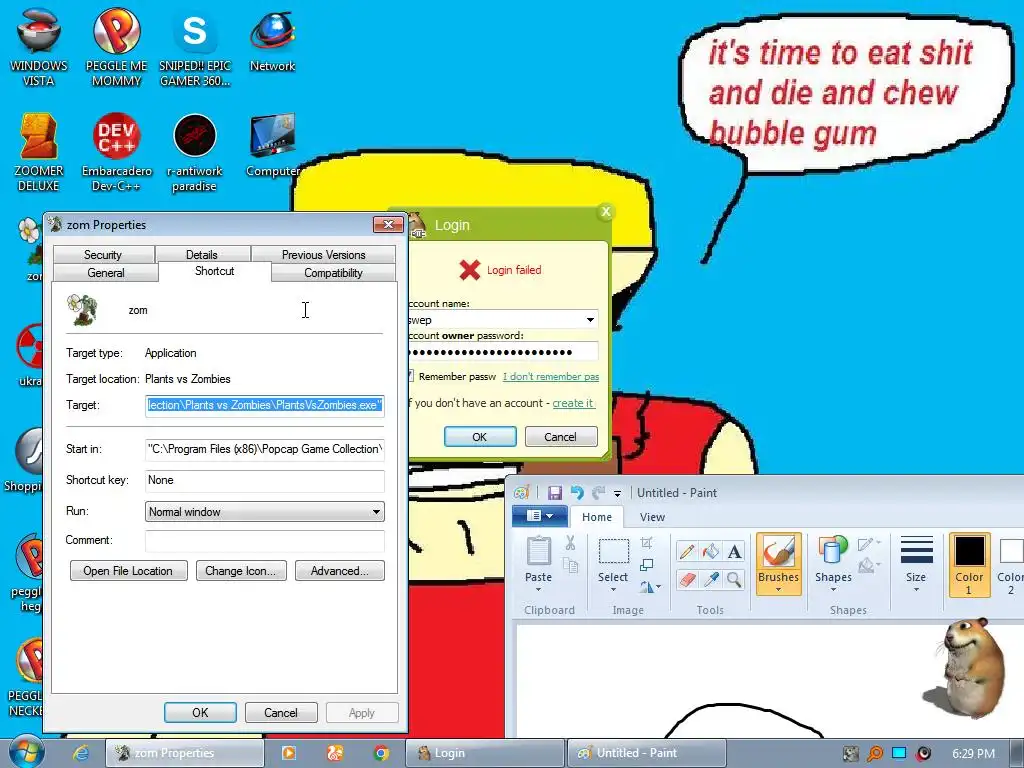1024x768 pixels.
Task: Open the Paint file menu button
Action: pyautogui.click(x=539, y=516)
